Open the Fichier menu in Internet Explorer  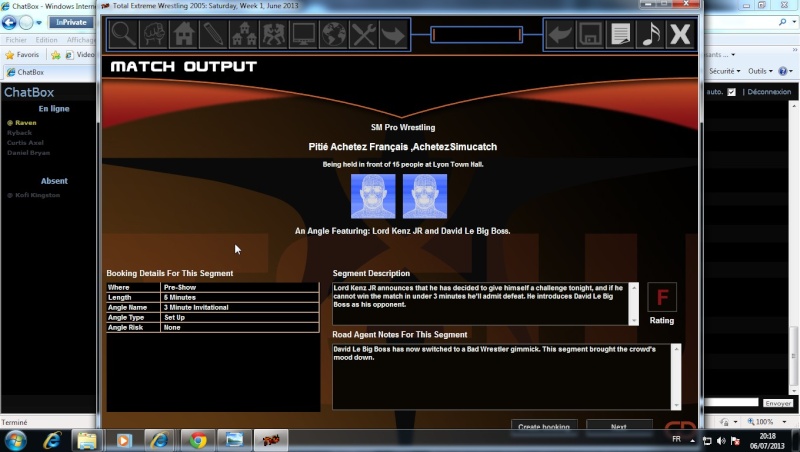point(16,40)
